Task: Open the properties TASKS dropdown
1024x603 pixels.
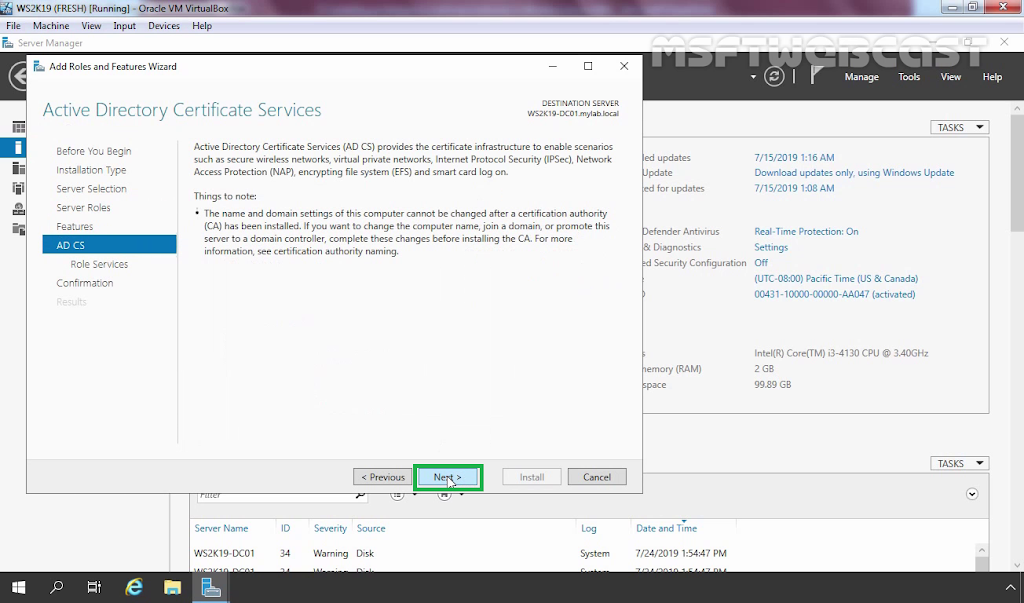Action: coord(959,127)
